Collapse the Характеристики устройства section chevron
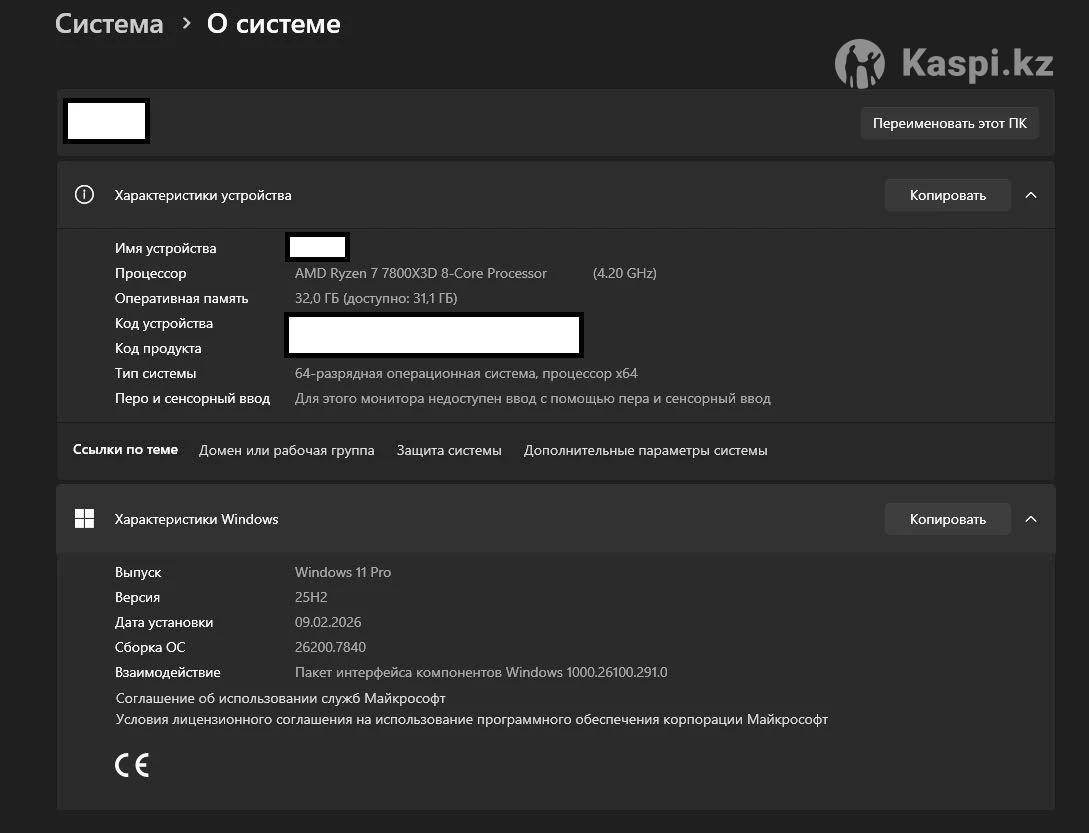1089x833 pixels. [1031, 195]
